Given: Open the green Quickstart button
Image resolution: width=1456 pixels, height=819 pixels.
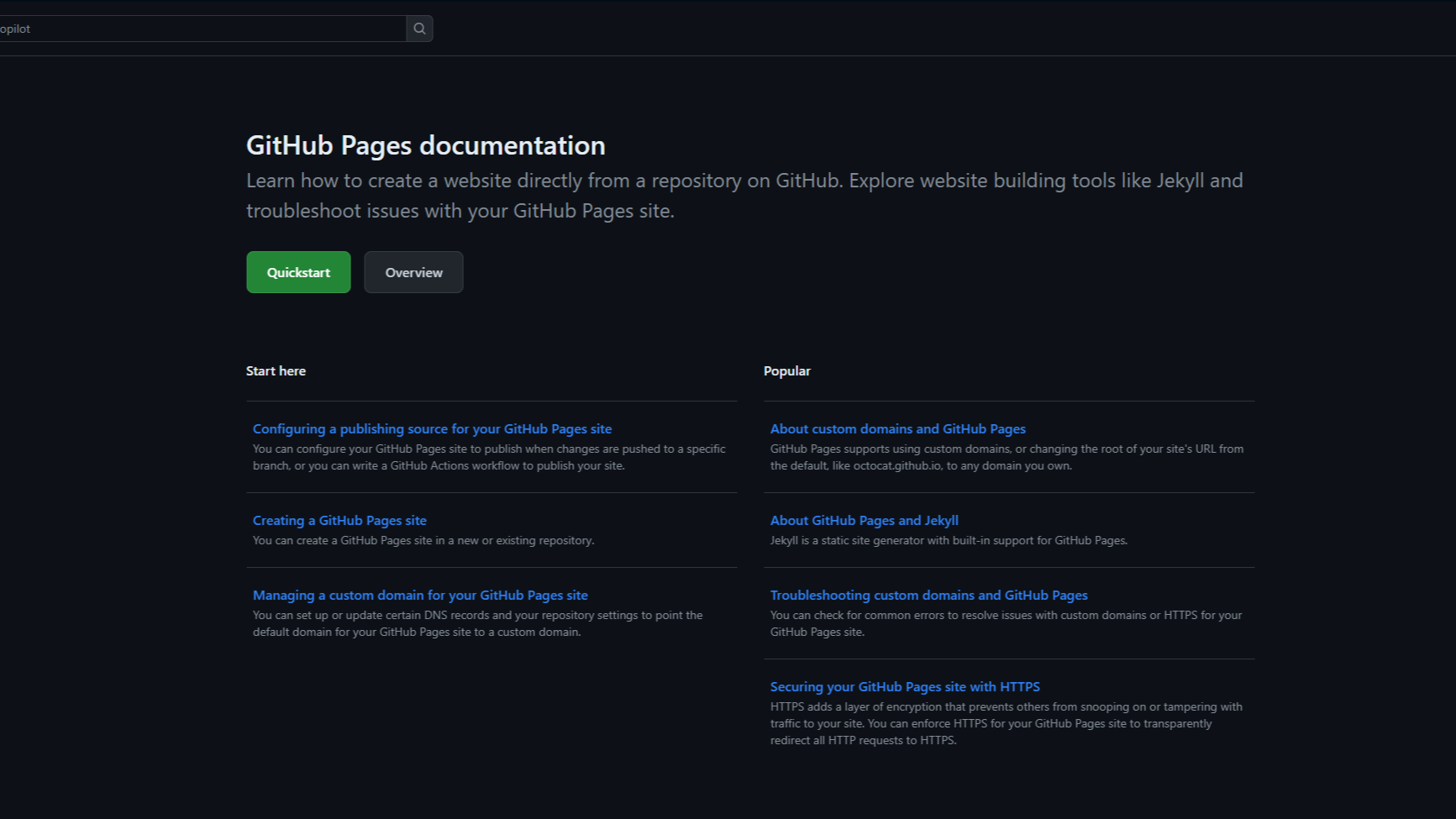Looking at the screenshot, I should click(x=298, y=272).
